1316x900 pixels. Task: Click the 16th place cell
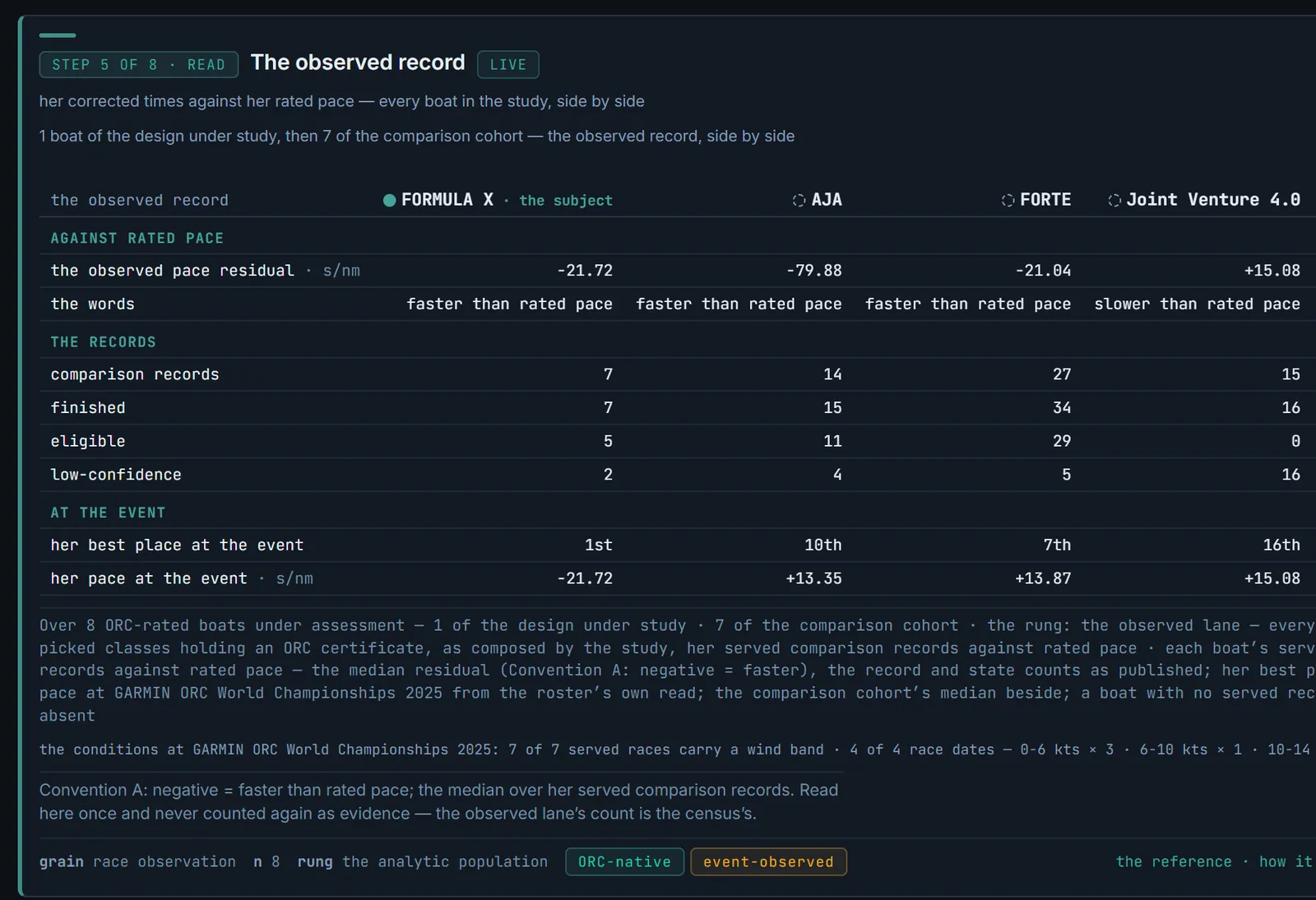[1281, 545]
